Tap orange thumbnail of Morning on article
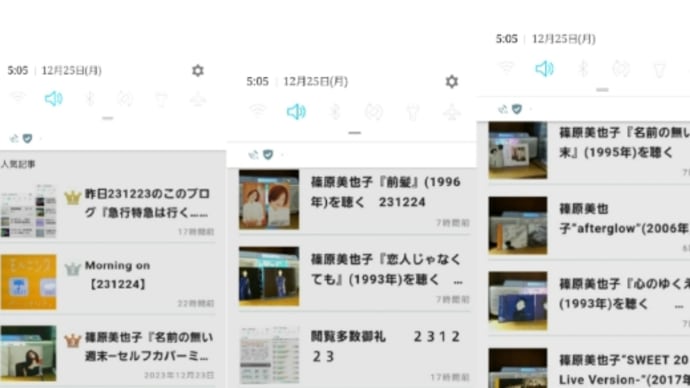 point(29,282)
